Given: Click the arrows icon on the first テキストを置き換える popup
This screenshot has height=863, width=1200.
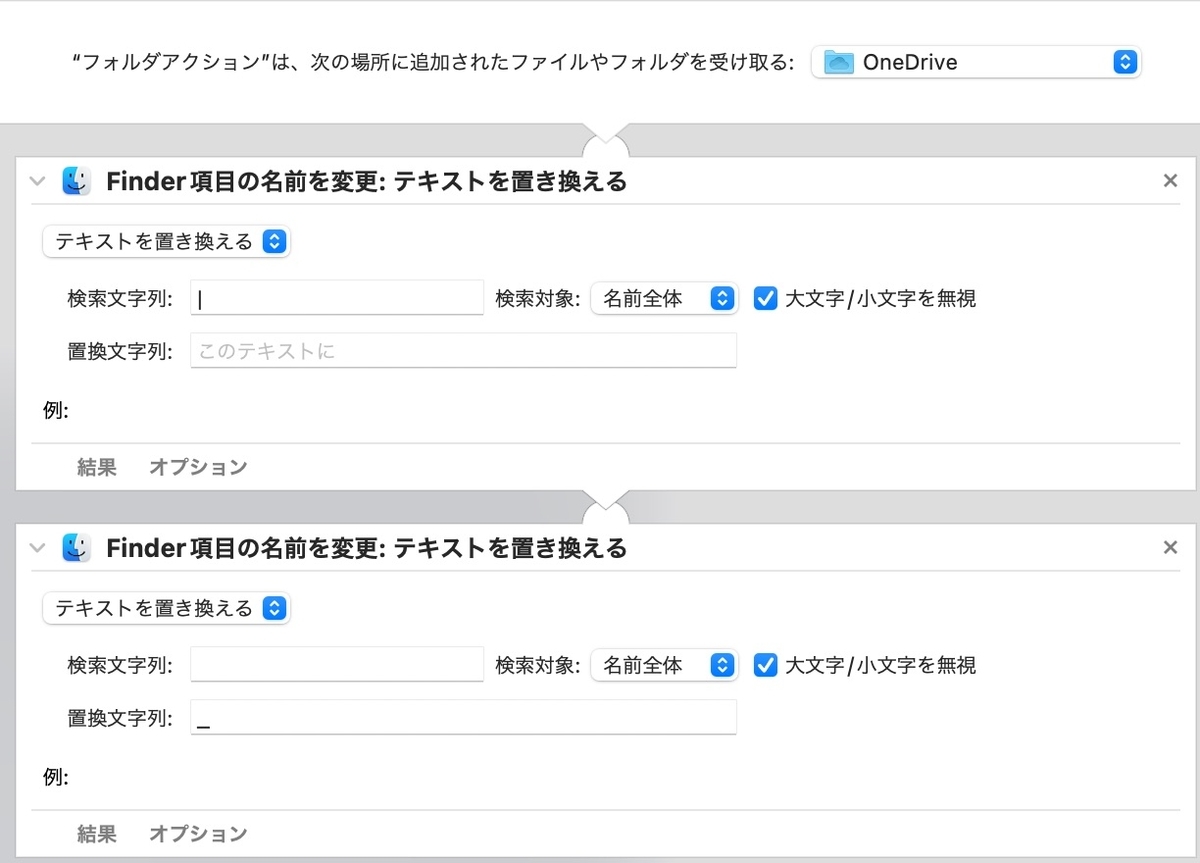Looking at the screenshot, I should click(274, 240).
